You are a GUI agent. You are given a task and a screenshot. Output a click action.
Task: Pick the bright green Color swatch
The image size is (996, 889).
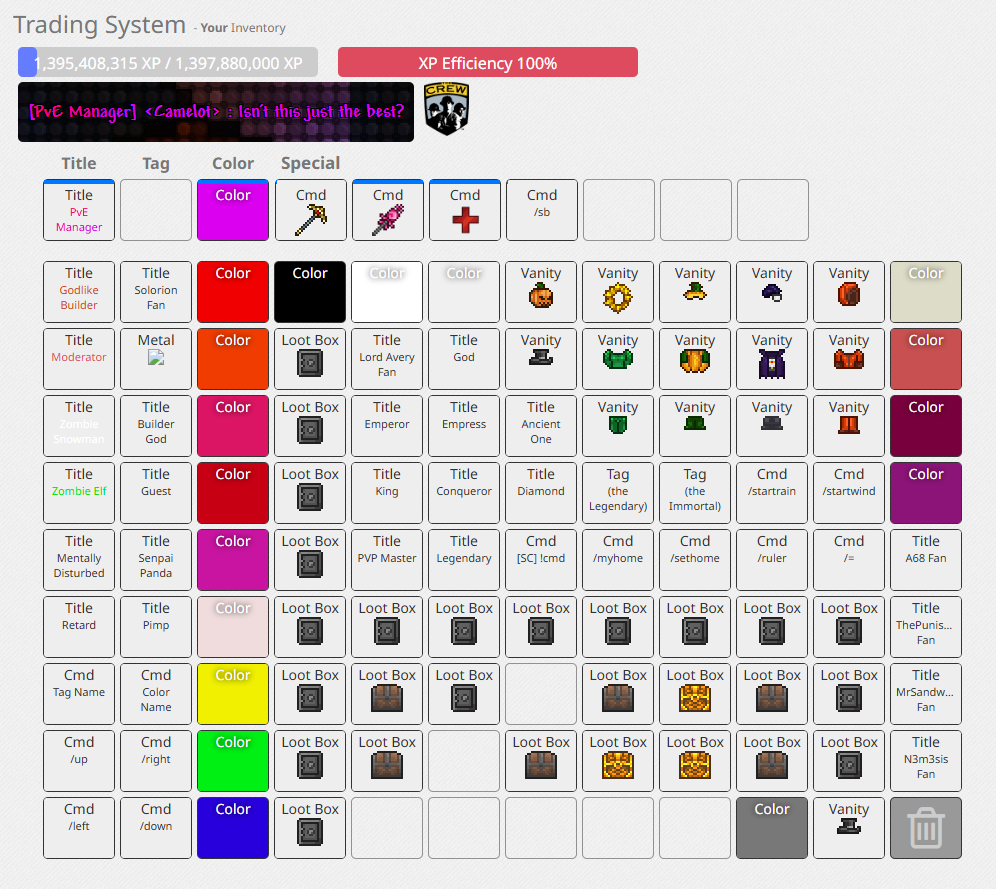(x=233, y=761)
